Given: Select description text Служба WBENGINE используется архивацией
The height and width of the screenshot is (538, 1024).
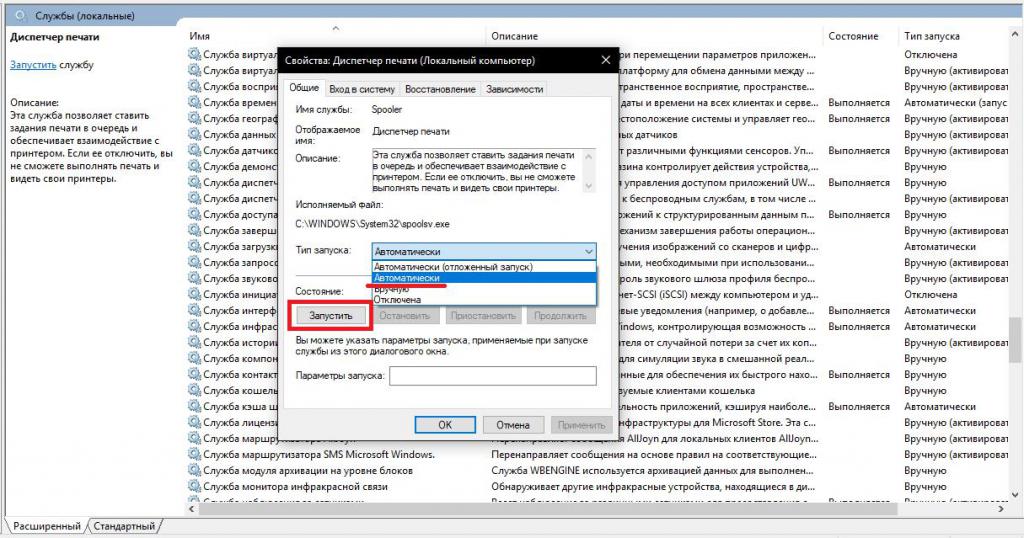Looking at the screenshot, I should point(652,470).
